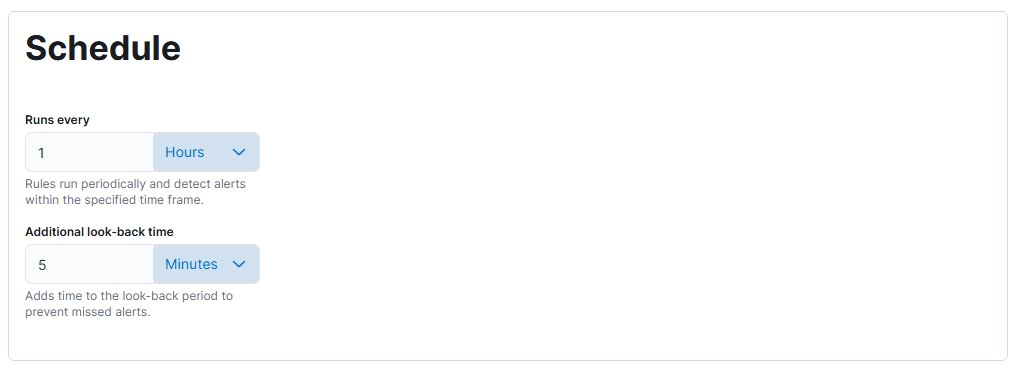Image resolution: width=1016 pixels, height=372 pixels.
Task: Click the chevron arrow beside Minutes
Action: pyautogui.click(x=239, y=264)
